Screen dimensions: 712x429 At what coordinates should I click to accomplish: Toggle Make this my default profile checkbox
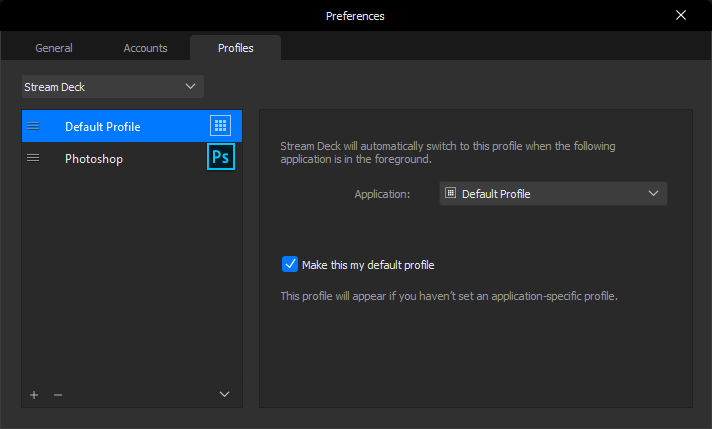point(290,264)
